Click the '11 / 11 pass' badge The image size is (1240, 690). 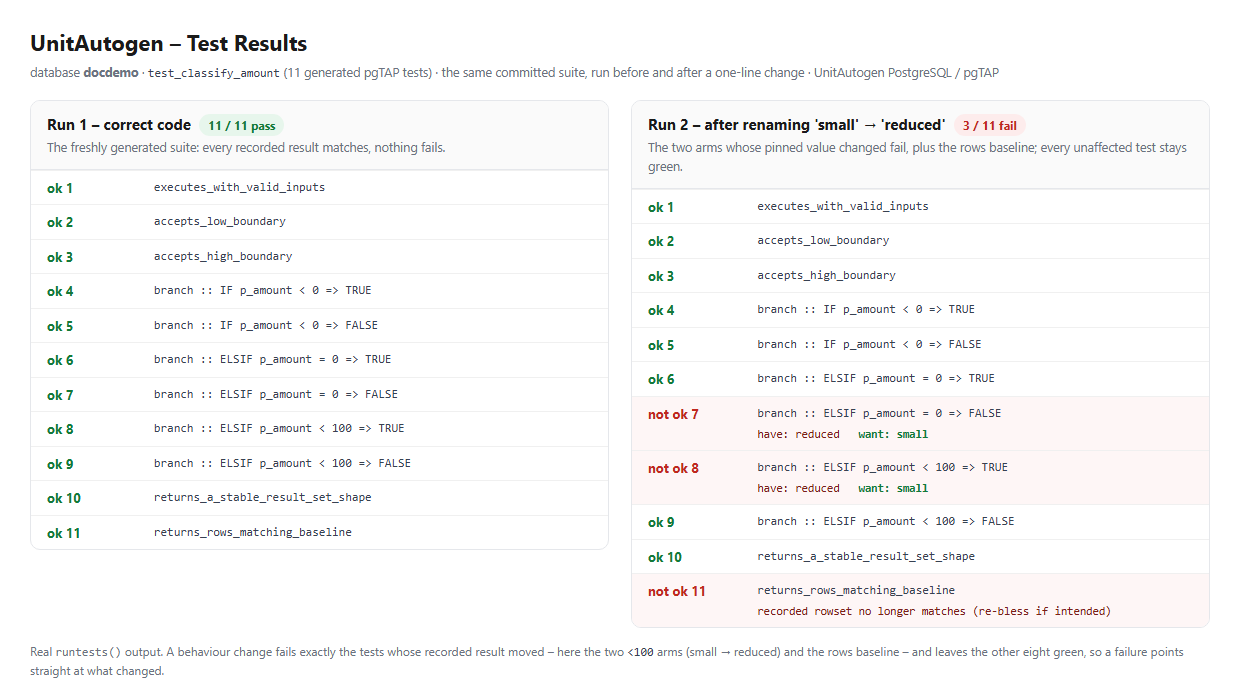tap(242, 126)
